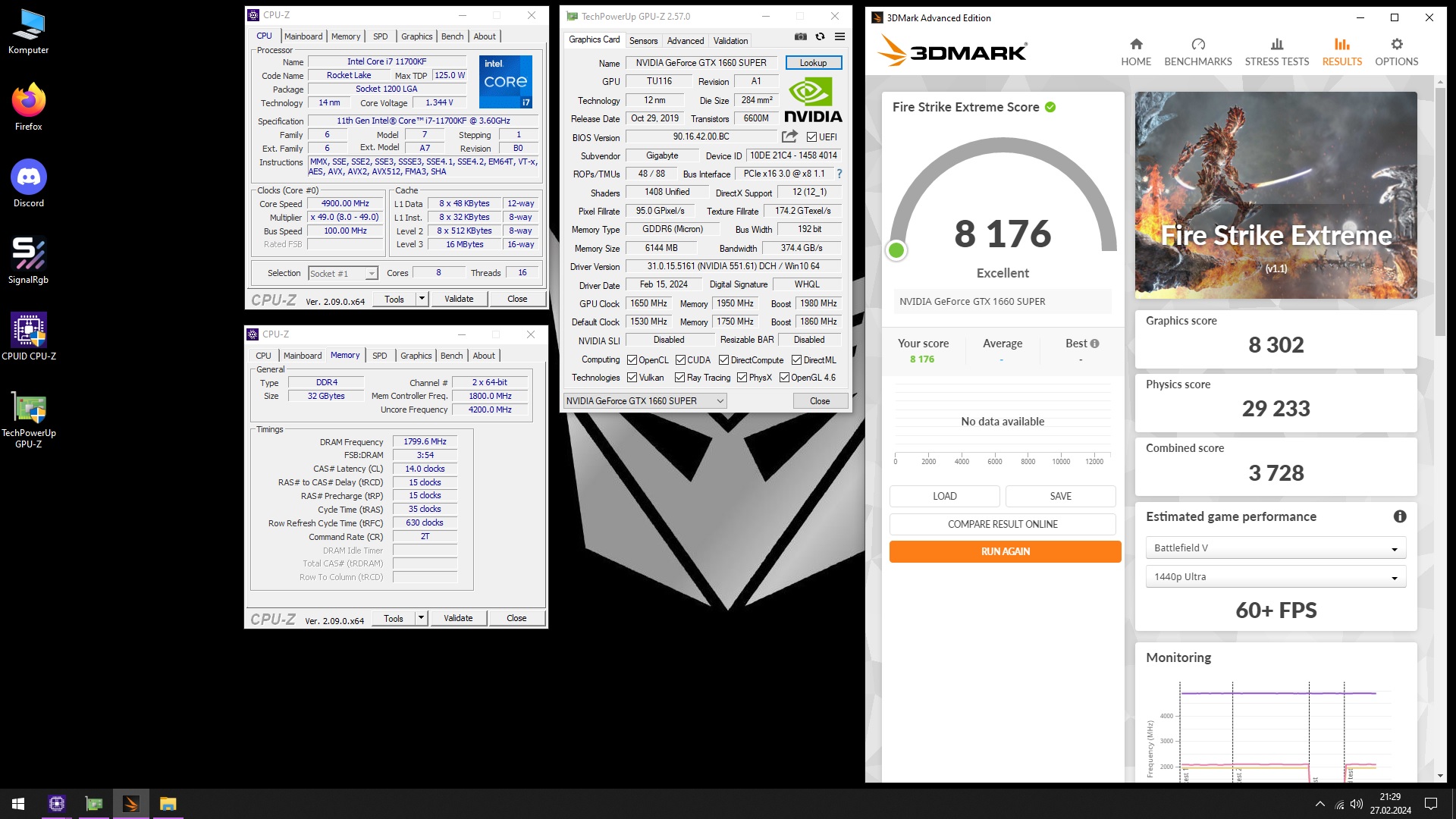Click the Bus Interface question mark icon
This screenshot has height=819, width=1456.
839,174
